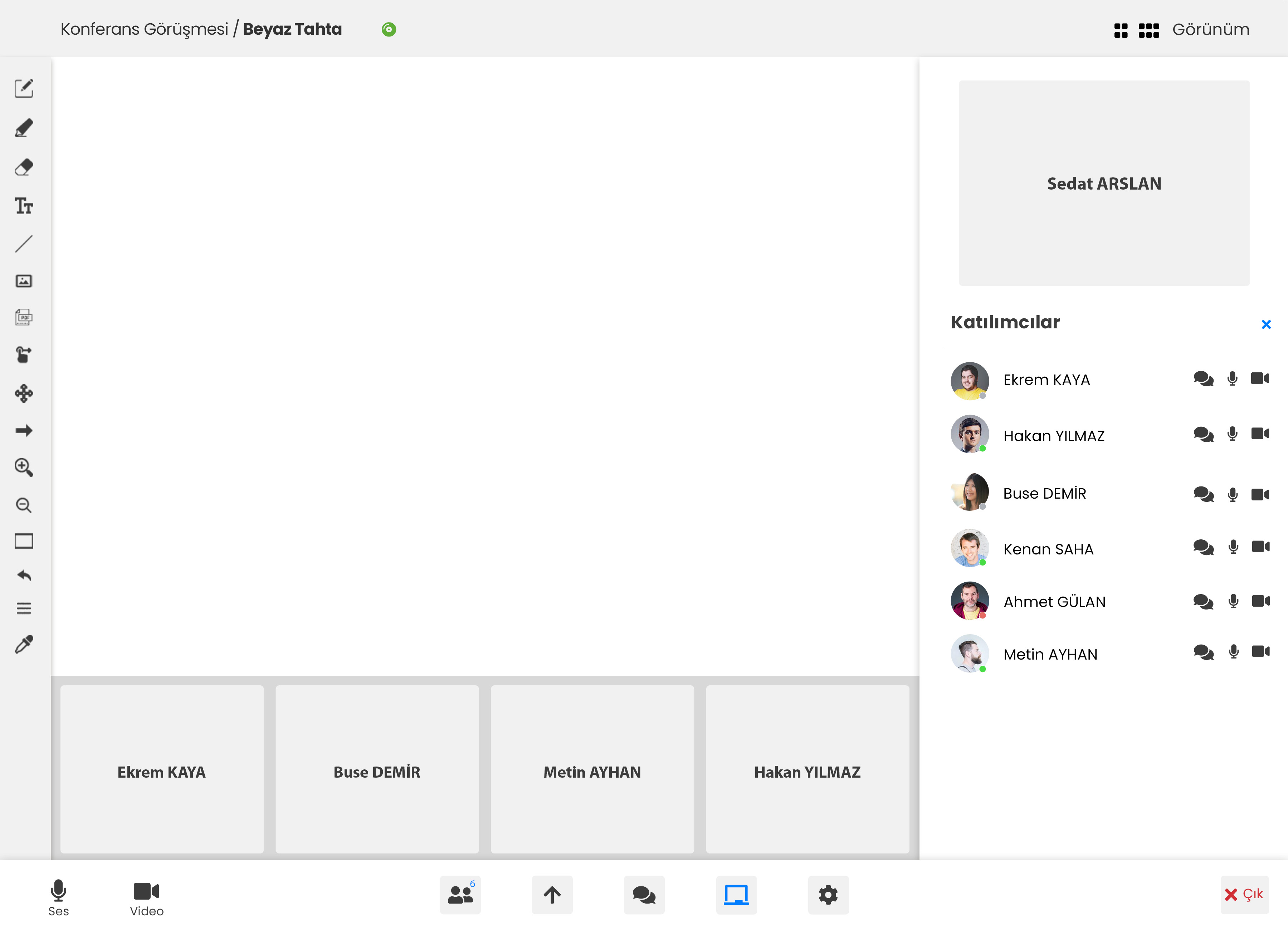
Task: Insert an image onto whiteboard
Action: [24, 281]
